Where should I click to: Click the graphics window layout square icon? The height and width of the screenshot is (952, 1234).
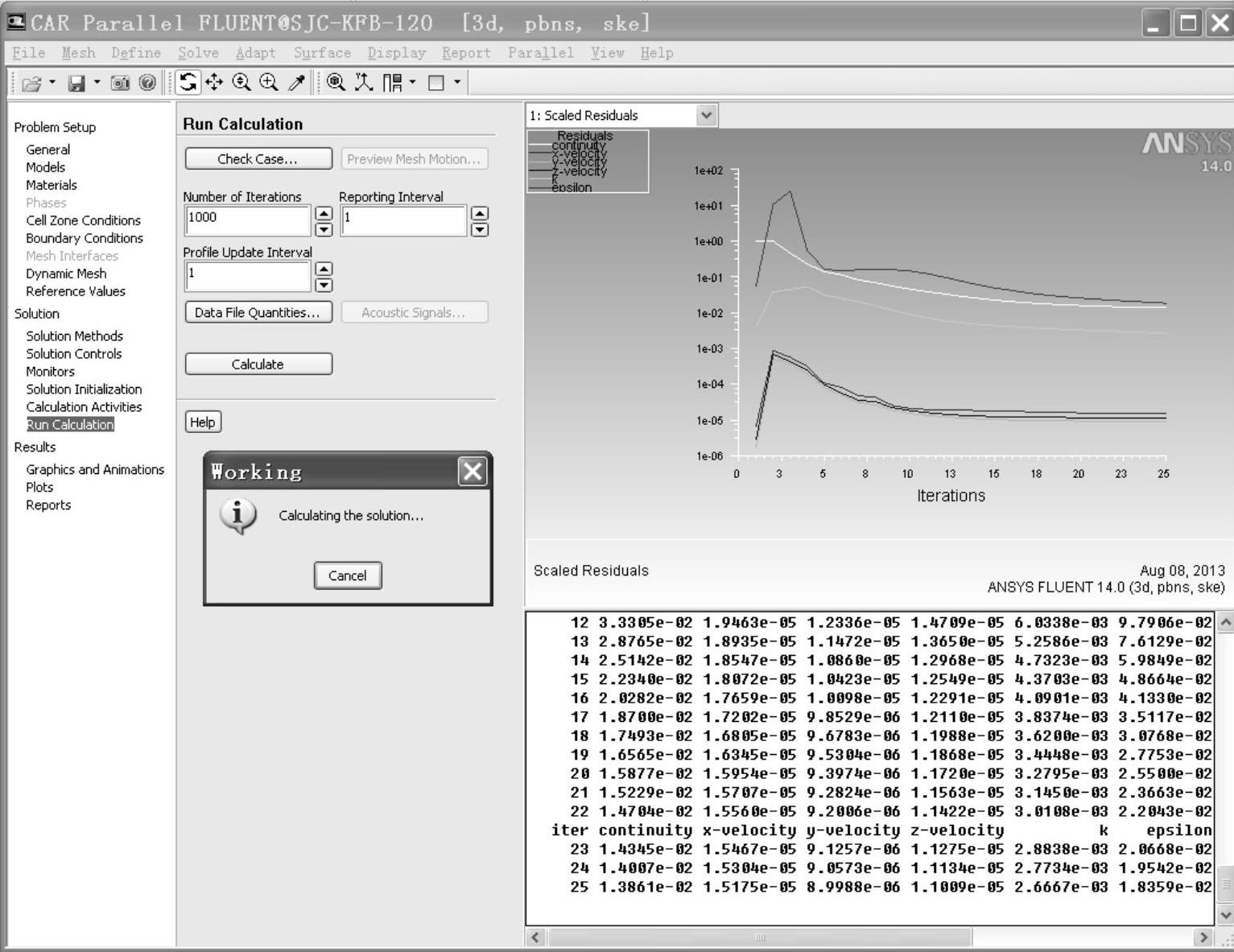click(x=436, y=82)
